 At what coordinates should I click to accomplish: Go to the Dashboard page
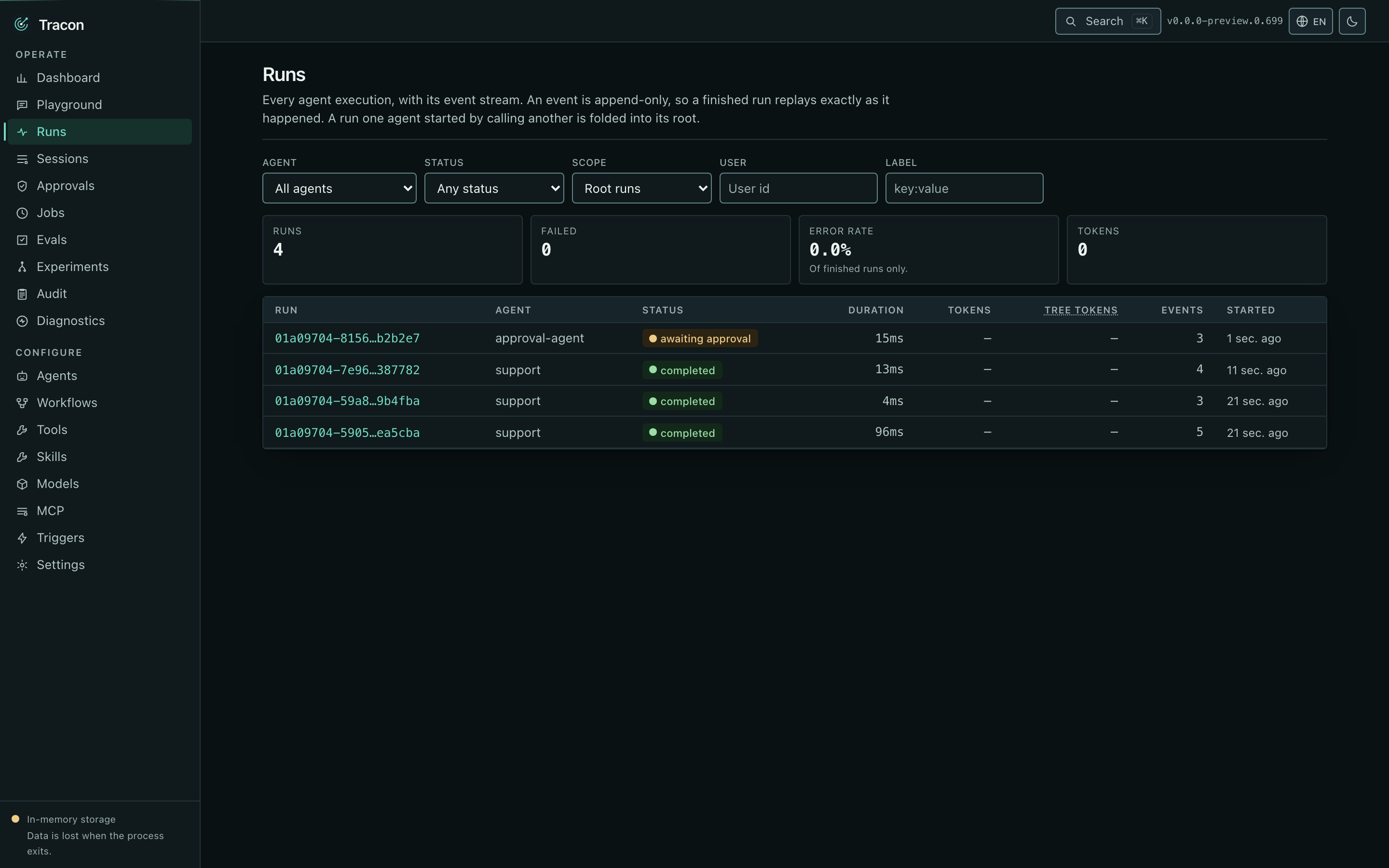[100, 78]
